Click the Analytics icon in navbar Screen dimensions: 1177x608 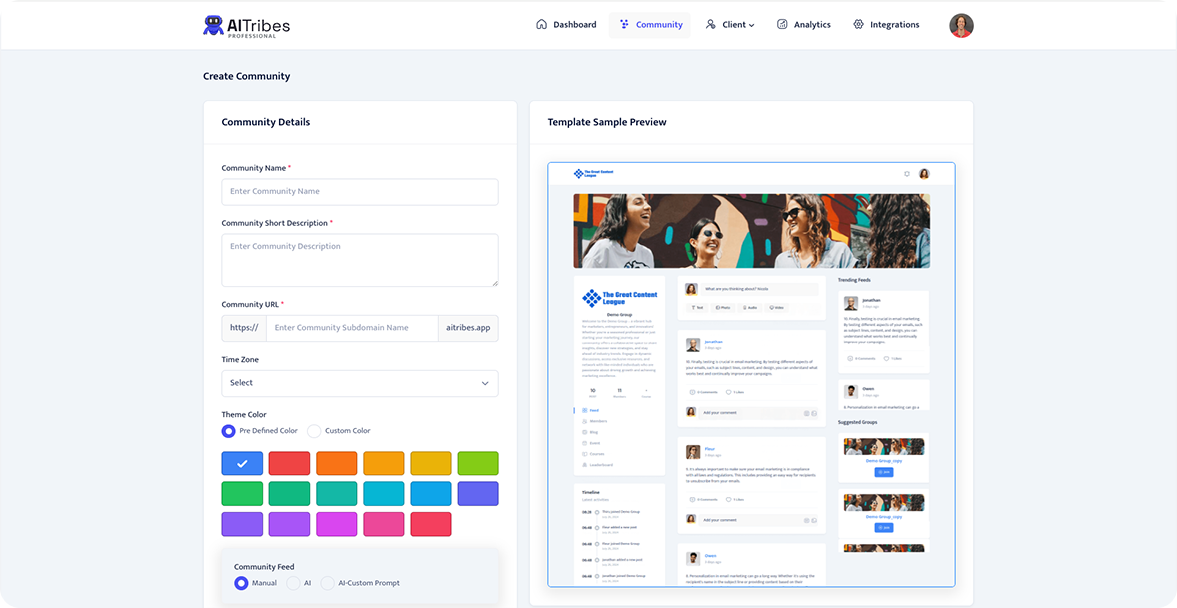[x=782, y=25]
